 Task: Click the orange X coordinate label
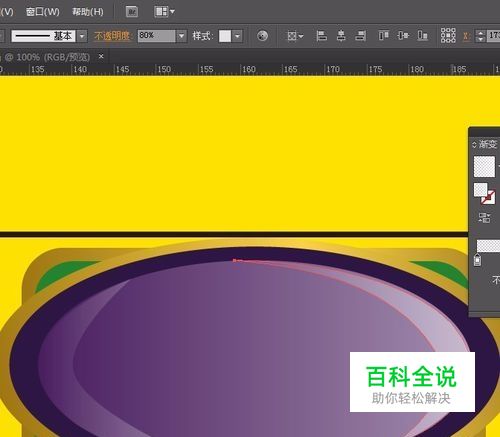466,36
